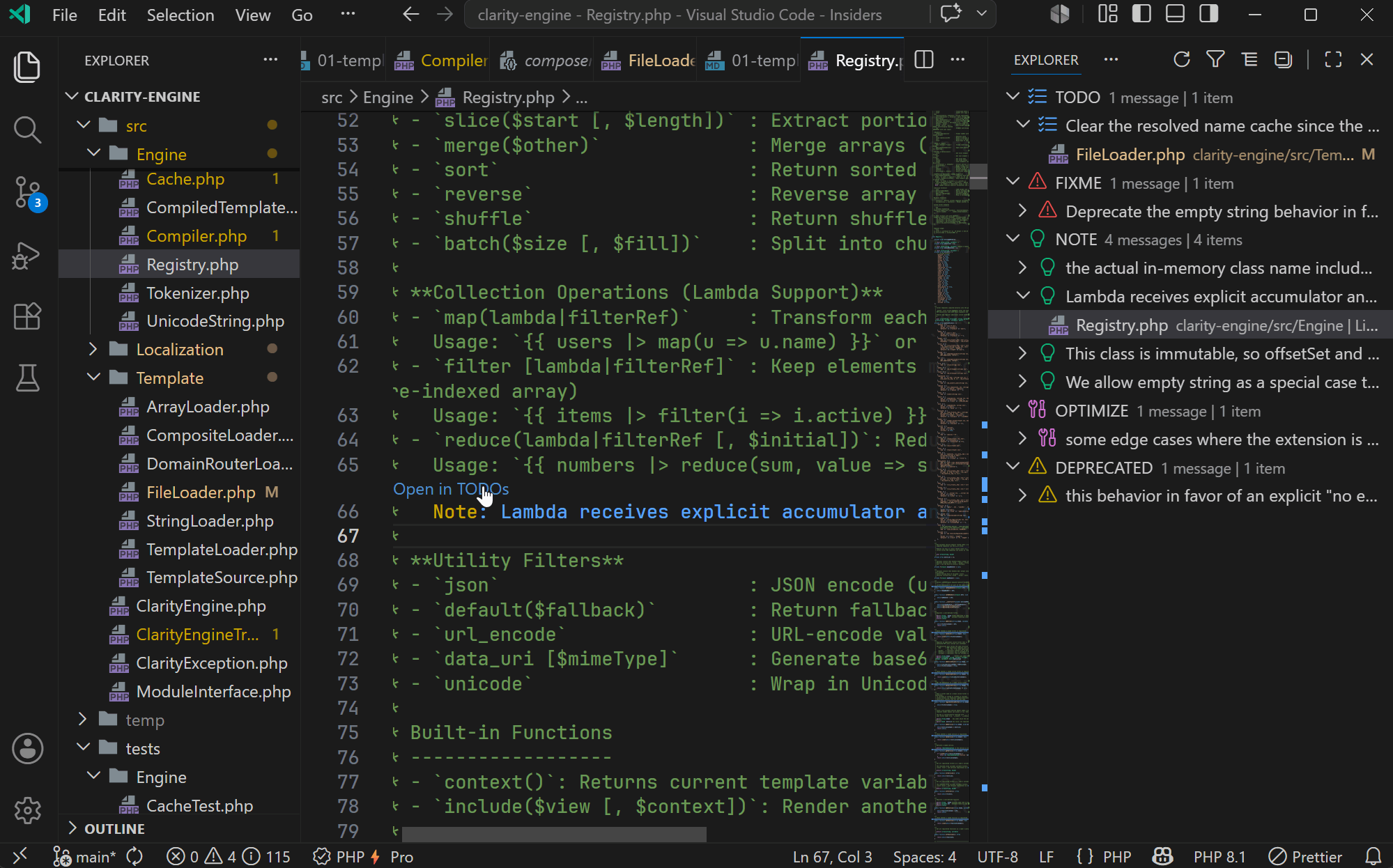Expand the Localization folder
1393x868 pixels.
93,349
